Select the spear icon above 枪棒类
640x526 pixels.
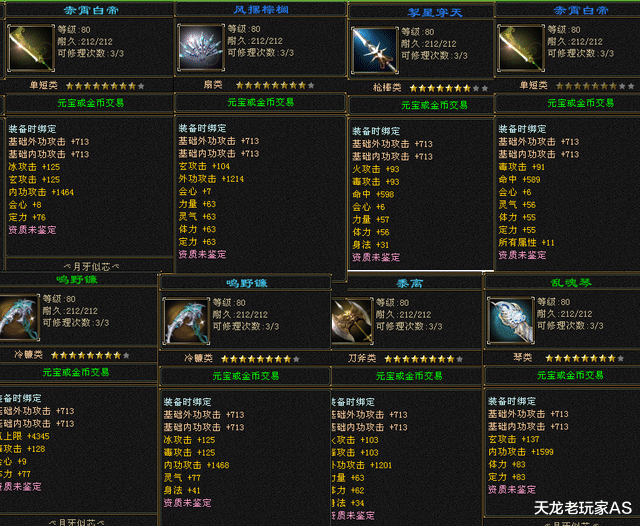(x=375, y=50)
